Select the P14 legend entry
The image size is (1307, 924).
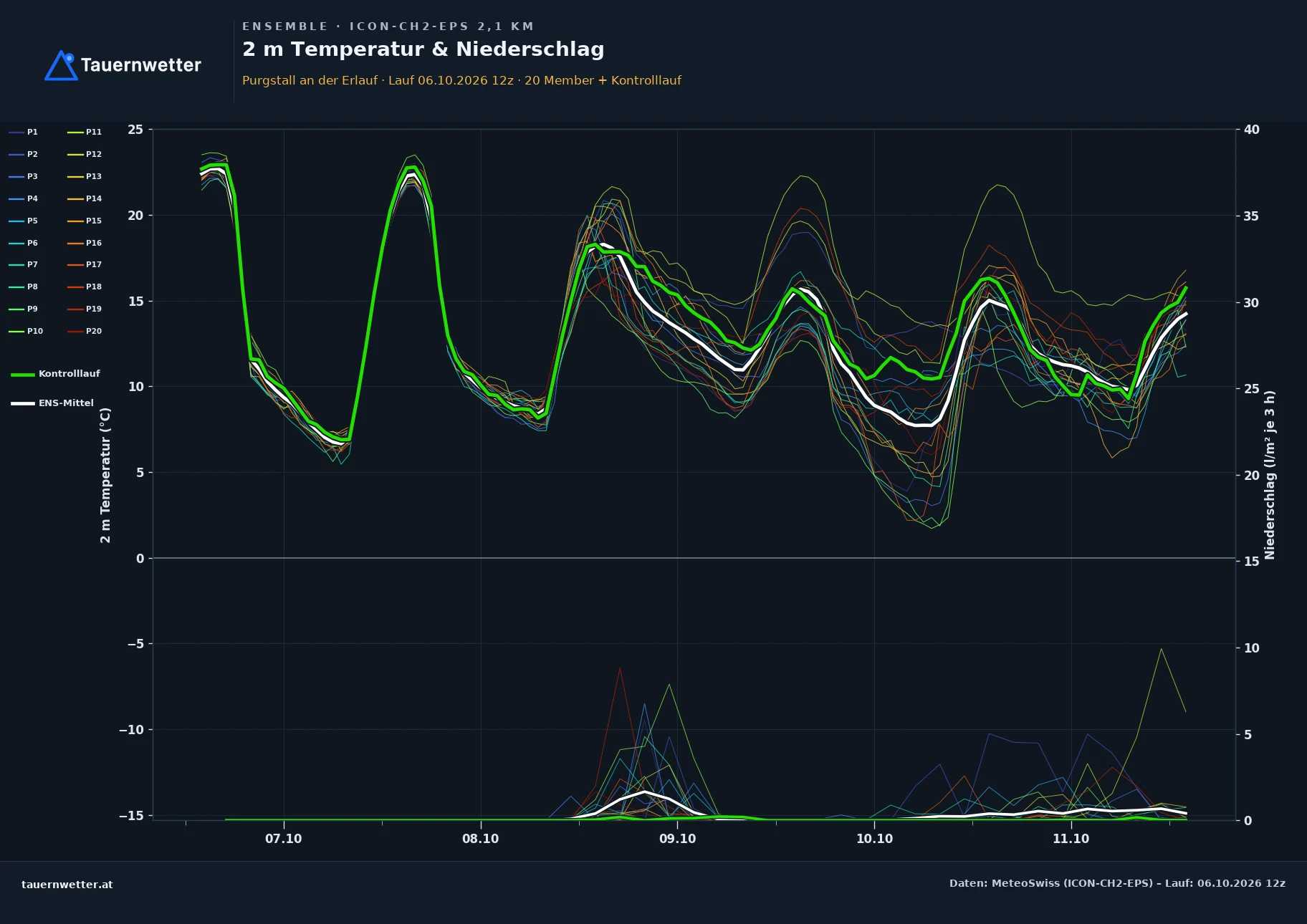[85, 198]
